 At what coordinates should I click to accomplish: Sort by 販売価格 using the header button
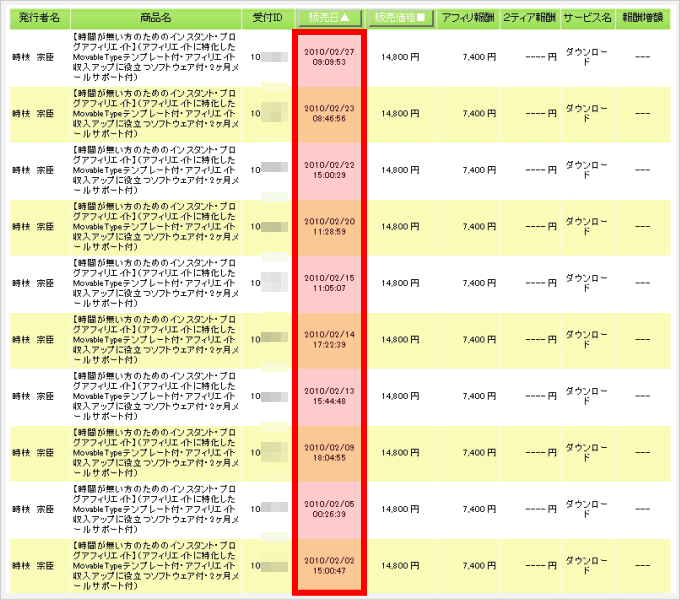[x=401, y=18]
